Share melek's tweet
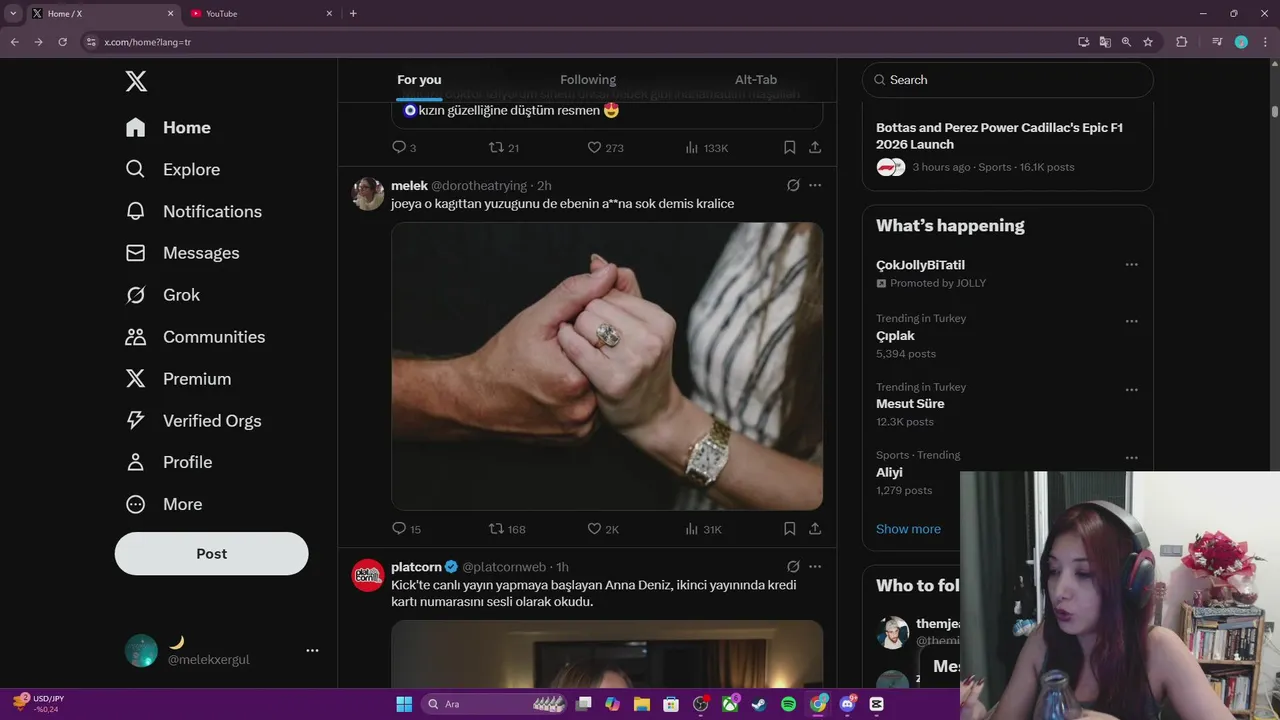 [x=815, y=528]
